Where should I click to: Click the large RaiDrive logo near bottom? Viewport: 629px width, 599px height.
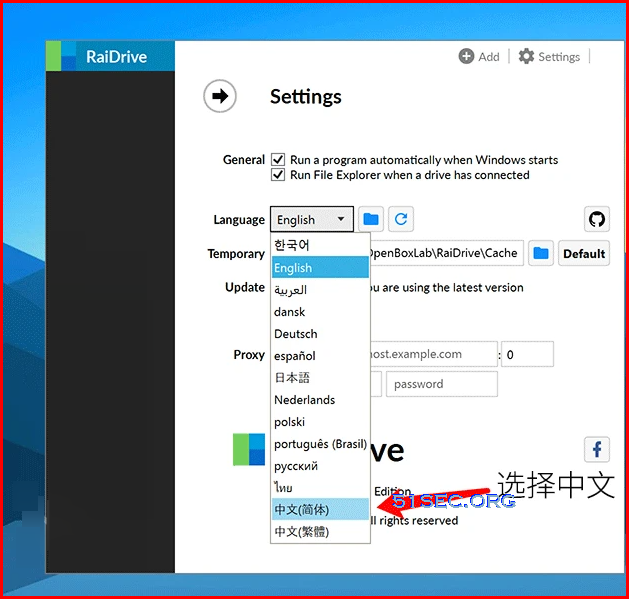click(x=249, y=449)
